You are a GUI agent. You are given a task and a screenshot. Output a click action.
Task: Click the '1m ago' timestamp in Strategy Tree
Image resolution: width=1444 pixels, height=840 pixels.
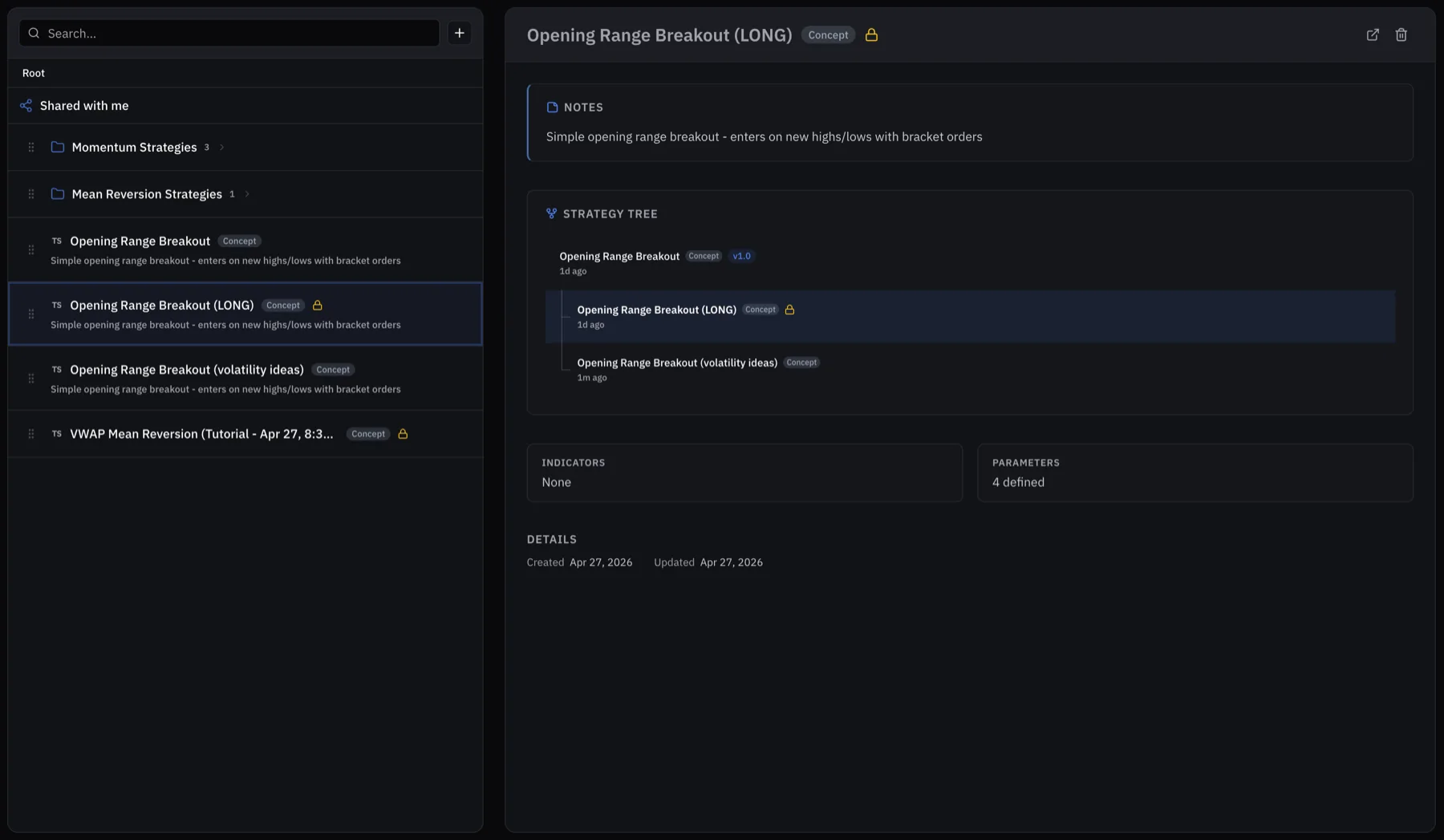pyautogui.click(x=592, y=378)
